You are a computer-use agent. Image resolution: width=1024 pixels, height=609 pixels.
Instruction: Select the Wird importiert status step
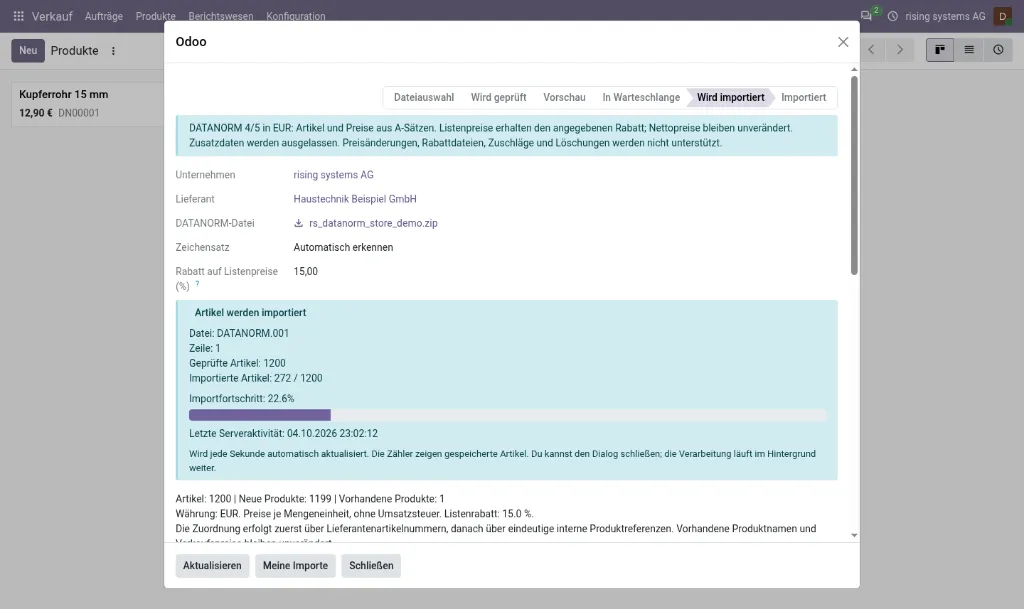point(730,97)
